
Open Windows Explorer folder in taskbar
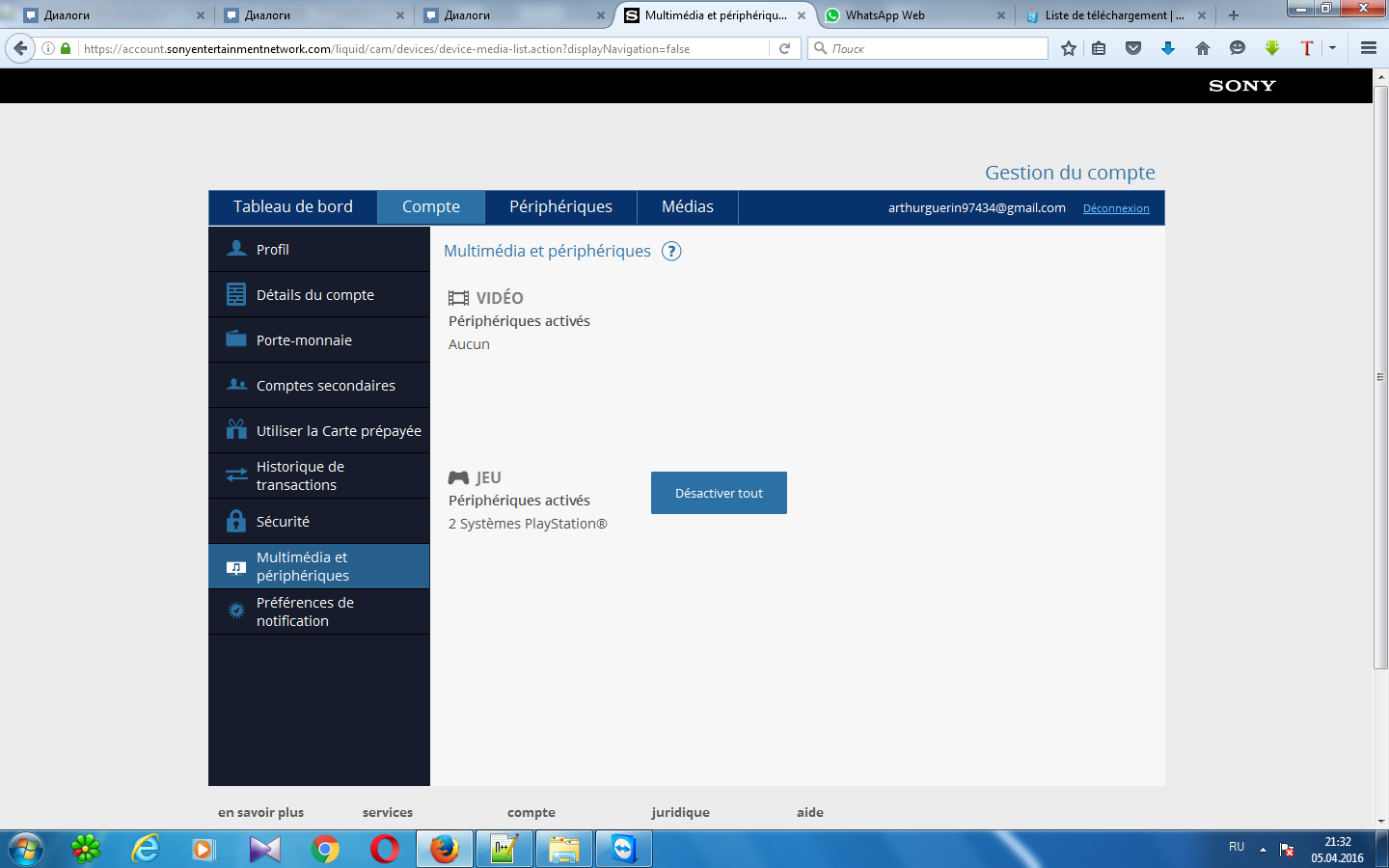[x=564, y=849]
